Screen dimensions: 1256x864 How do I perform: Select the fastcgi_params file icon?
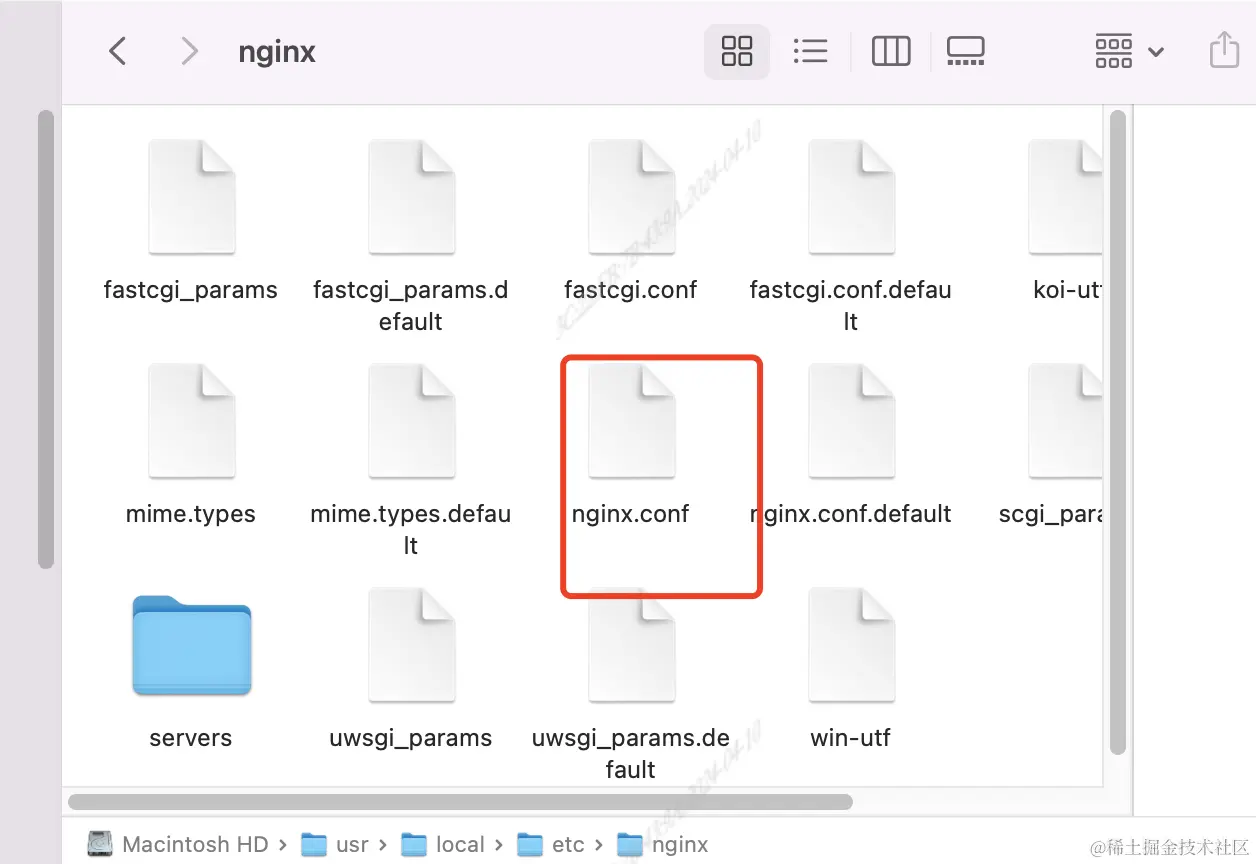[x=191, y=197]
